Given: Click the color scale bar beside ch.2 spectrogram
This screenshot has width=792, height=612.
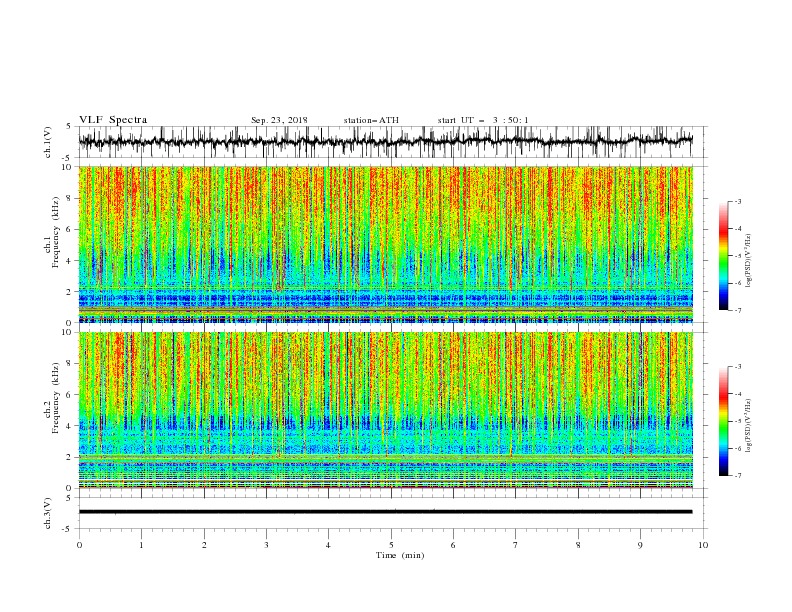Looking at the screenshot, I should 723,421.
